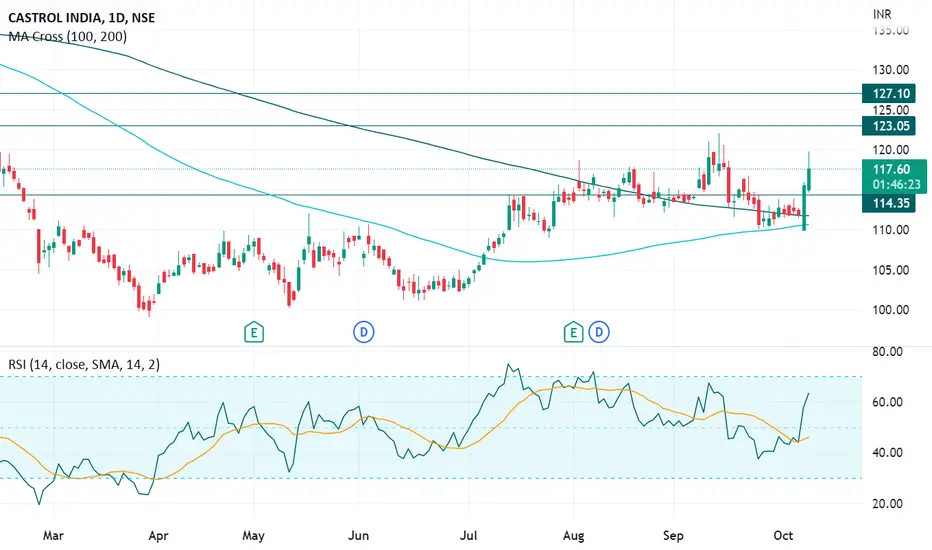Click the Aug label on time axis
This screenshot has height=550, width=932.
click(x=574, y=536)
